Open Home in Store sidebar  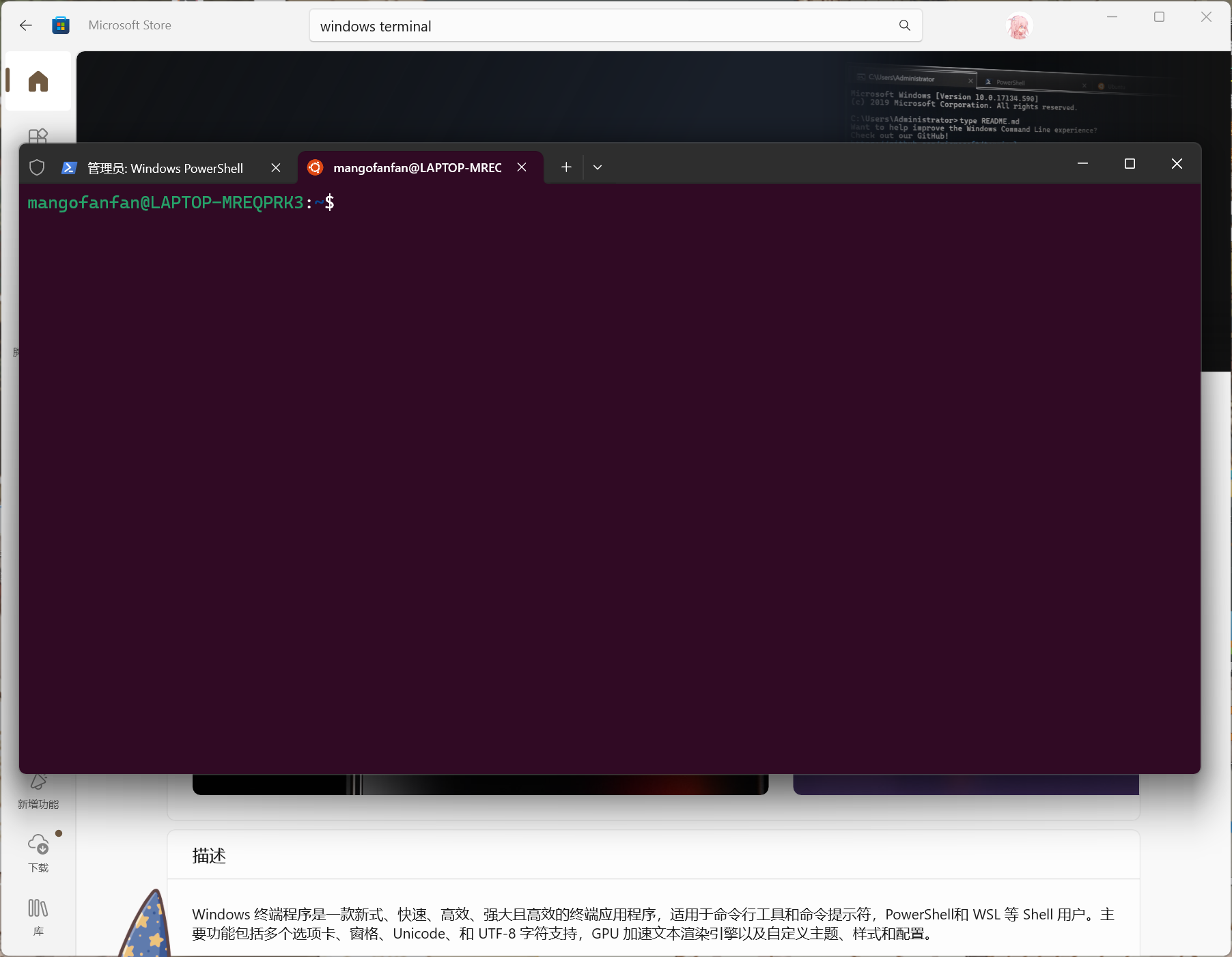coord(38,81)
